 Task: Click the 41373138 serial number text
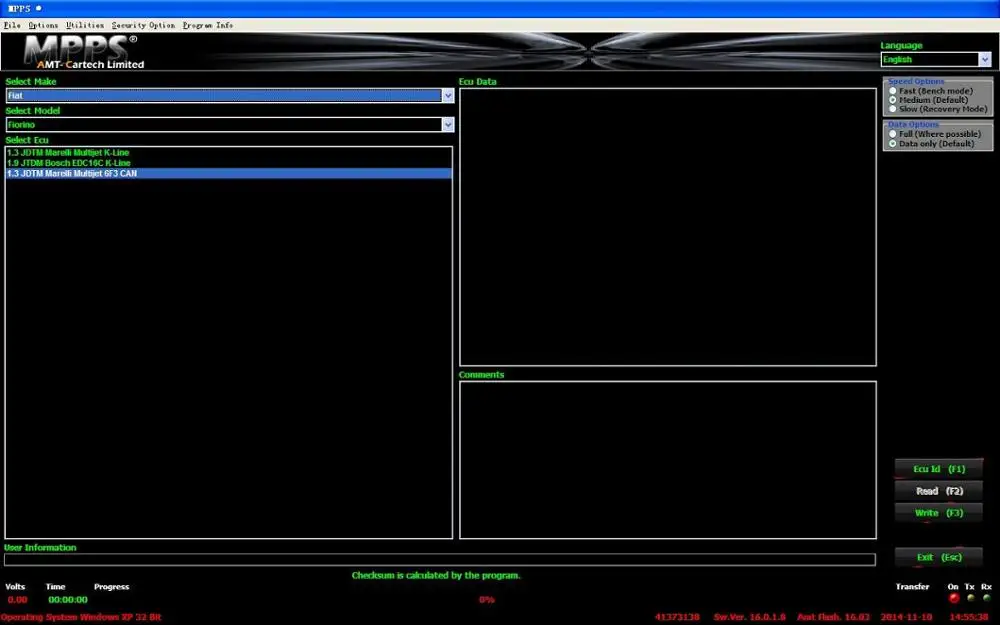677,617
